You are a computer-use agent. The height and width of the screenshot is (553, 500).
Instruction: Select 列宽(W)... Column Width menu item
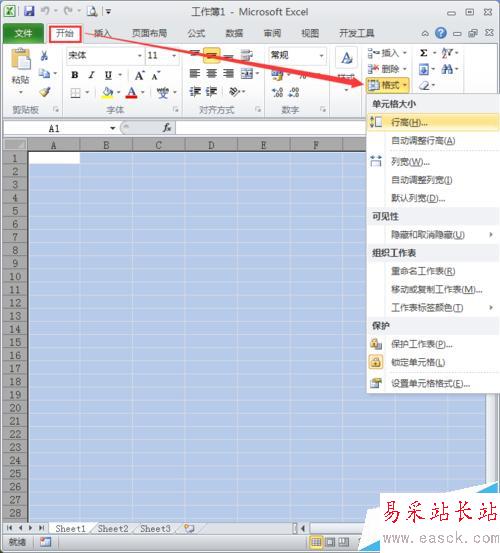[x=433, y=162]
